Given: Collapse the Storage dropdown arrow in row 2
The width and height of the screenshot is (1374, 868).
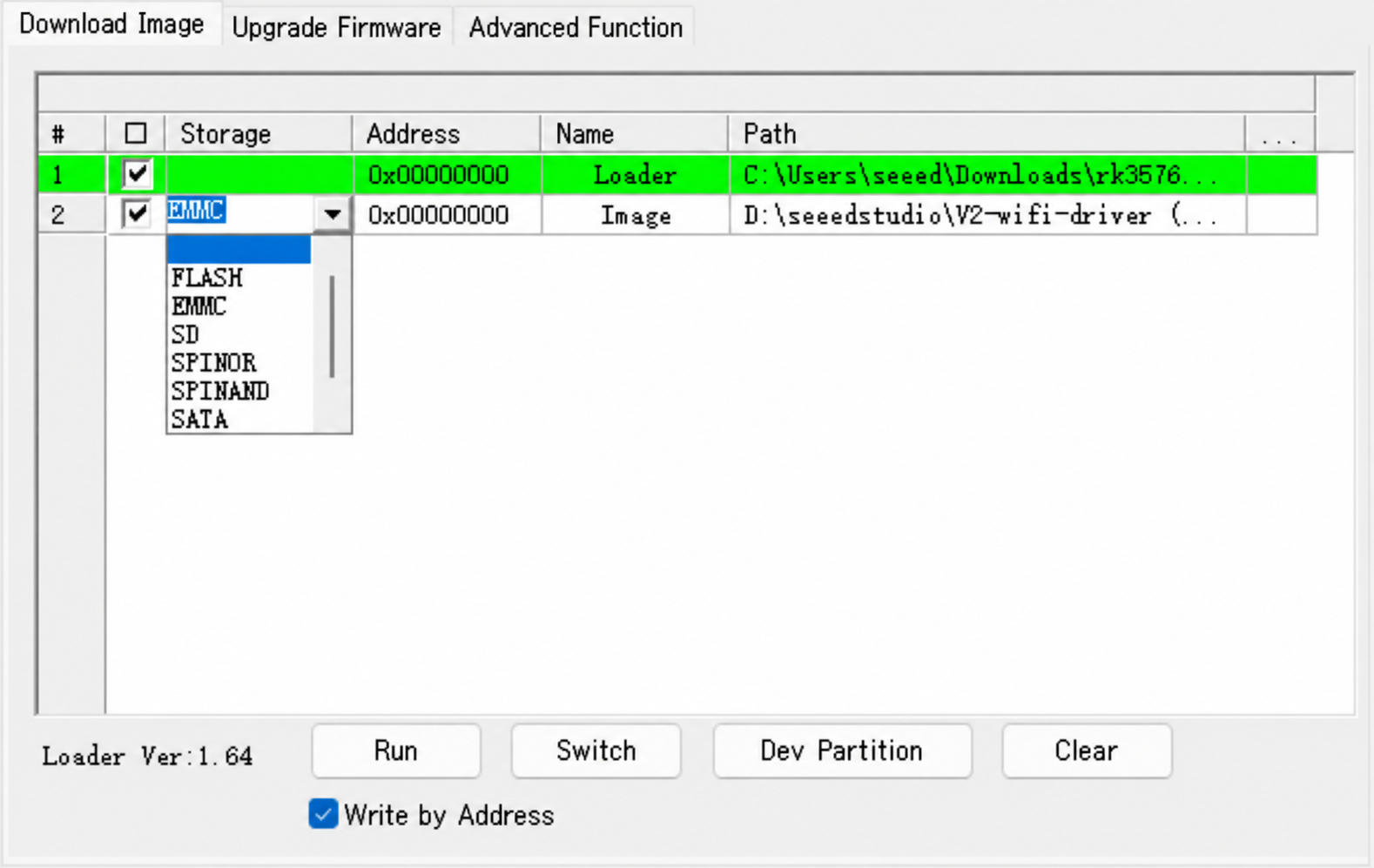Looking at the screenshot, I should [x=333, y=214].
